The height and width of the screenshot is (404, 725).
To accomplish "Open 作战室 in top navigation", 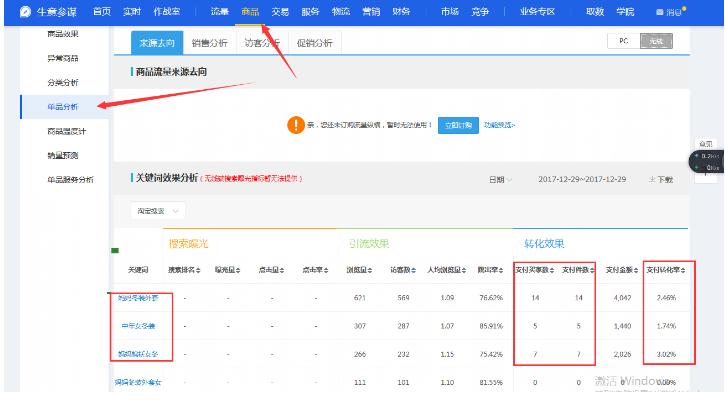I will pyautogui.click(x=166, y=12).
